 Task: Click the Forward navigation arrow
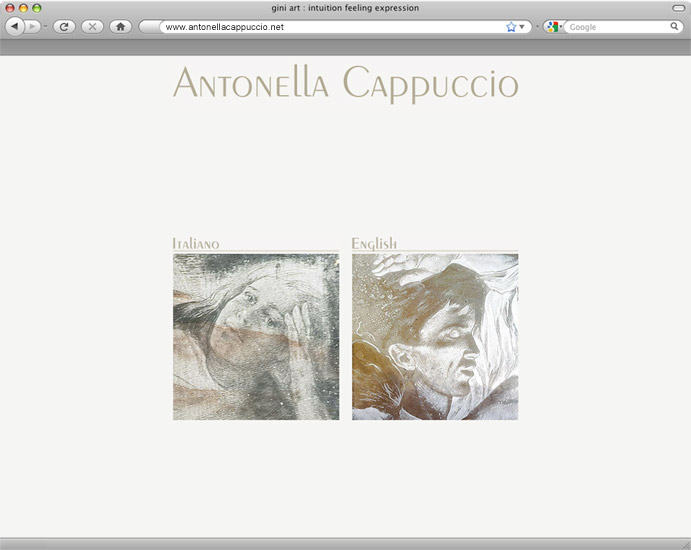[x=33, y=27]
